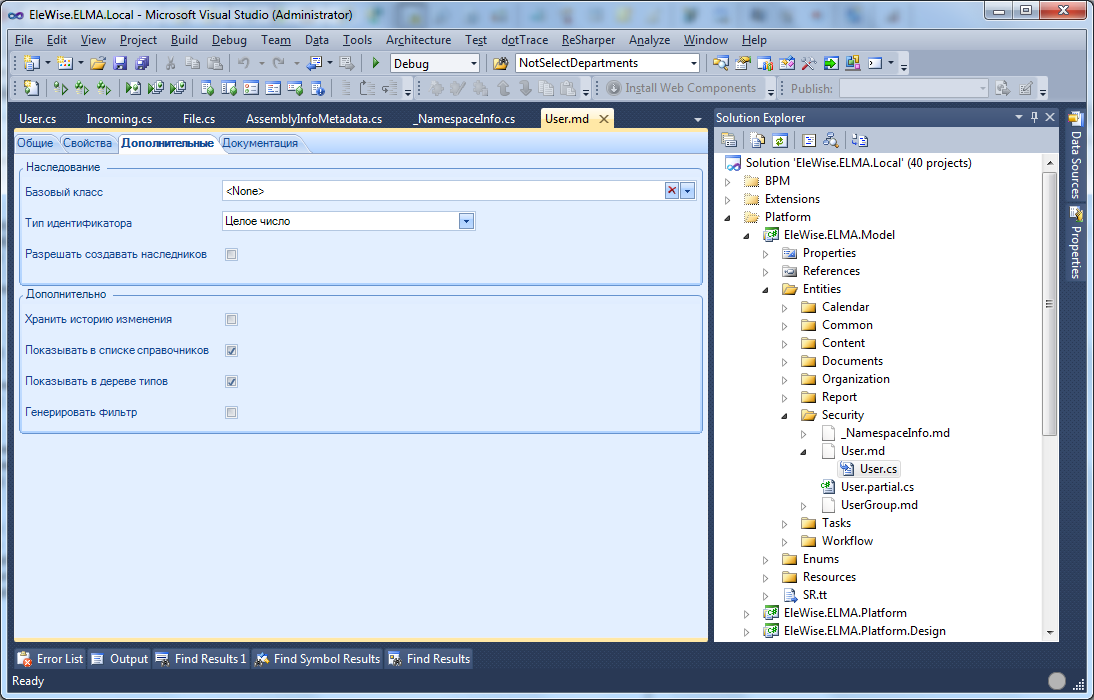Click the Open File folder icon
The image size is (1094, 700).
[x=98, y=63]
